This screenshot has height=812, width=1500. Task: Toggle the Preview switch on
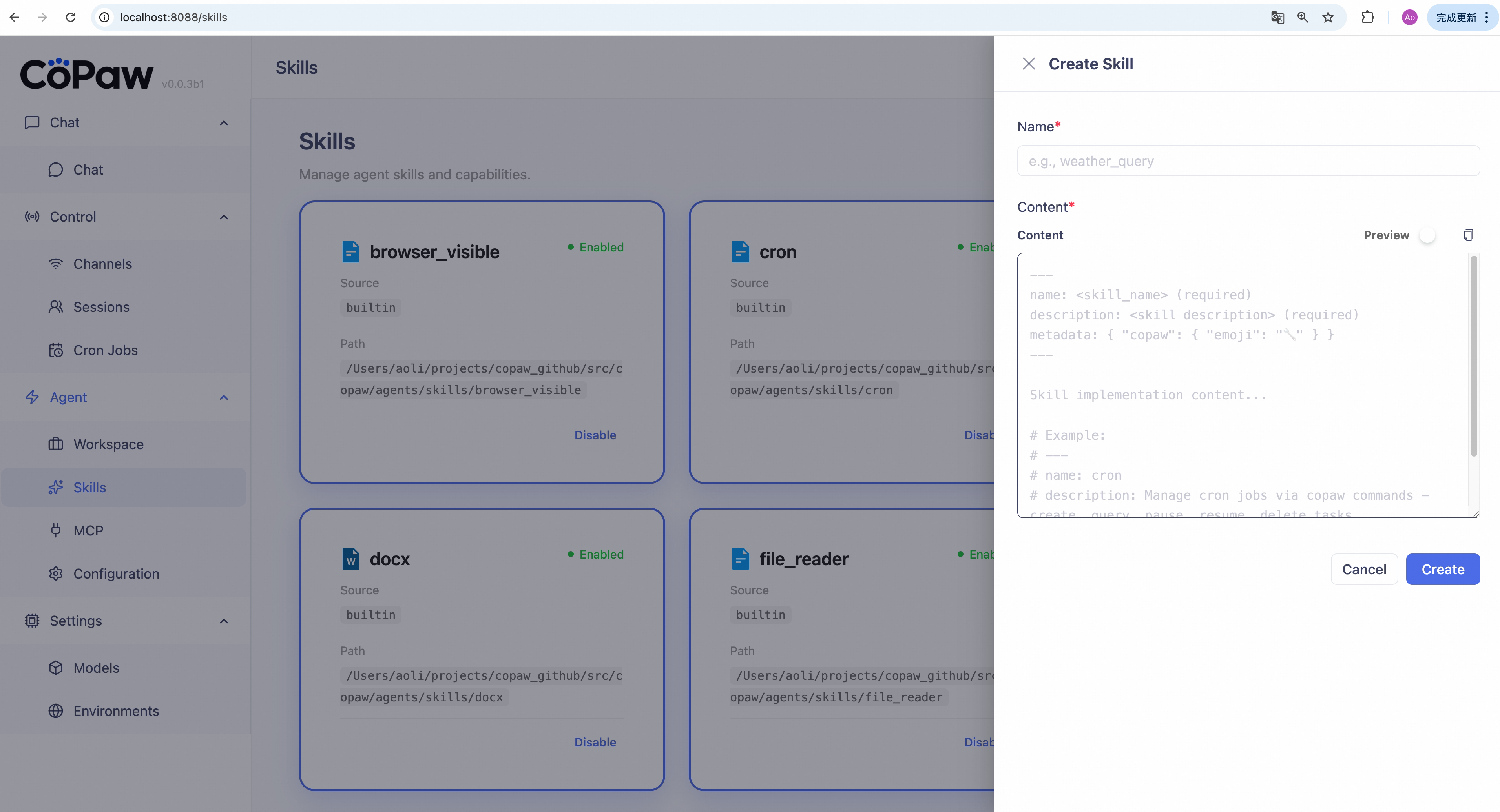click(1429, 235)
